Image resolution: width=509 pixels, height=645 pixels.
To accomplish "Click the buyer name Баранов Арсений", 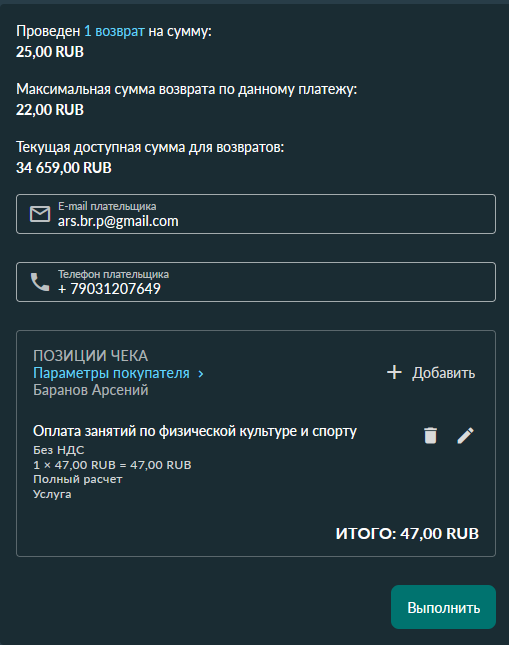I will pyautogui.click(x=91, y=390).
